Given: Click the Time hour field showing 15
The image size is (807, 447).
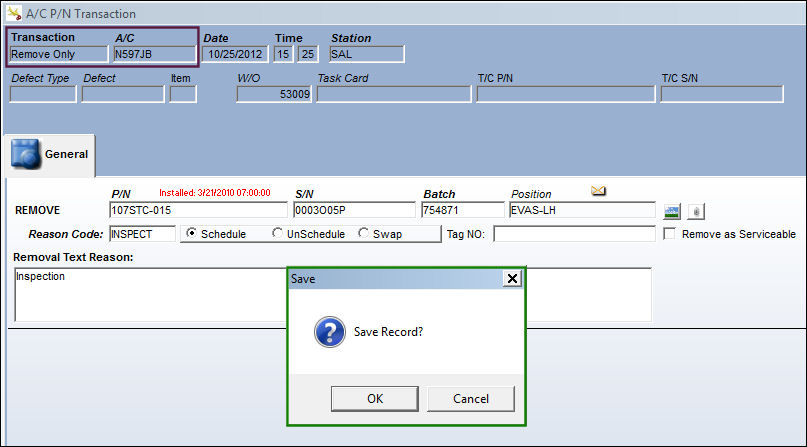Looking at the screenshot, I should pos(283,54).
